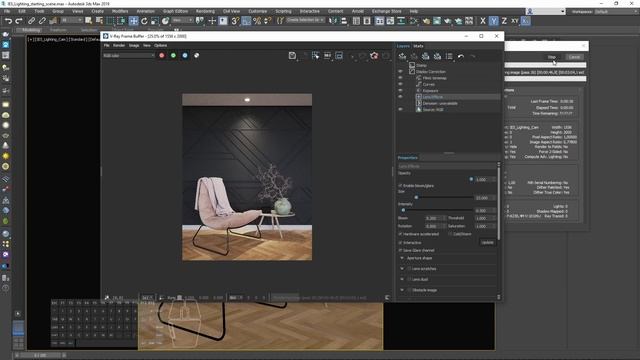This screenshot has width=640, height=360.
Task: Toggle visibility of Exposure layer
Action: click(x=400, y=90)
